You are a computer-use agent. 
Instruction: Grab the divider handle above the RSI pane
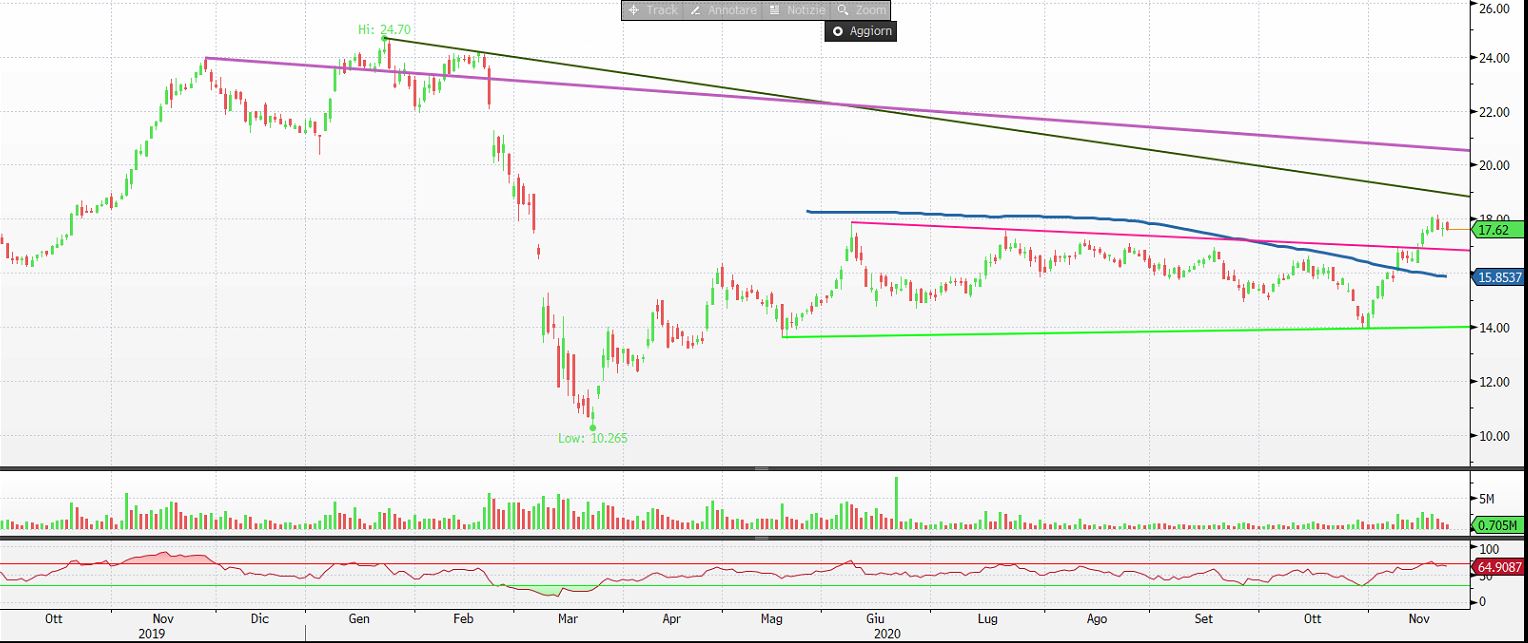click(x=762, y=538)
